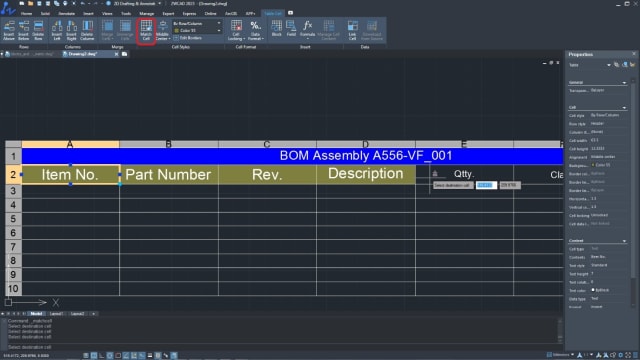Collapse the Cell section in Properties
Screen dimensions: 640x360
point(624,108)
